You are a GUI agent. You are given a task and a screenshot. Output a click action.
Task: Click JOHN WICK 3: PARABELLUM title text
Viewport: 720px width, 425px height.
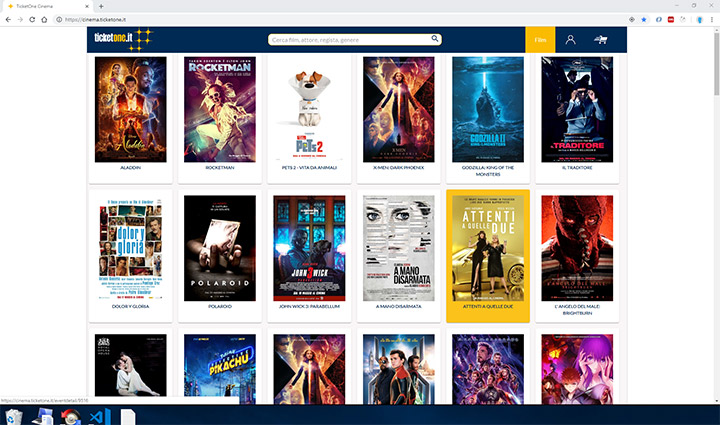tap(309, 307)
